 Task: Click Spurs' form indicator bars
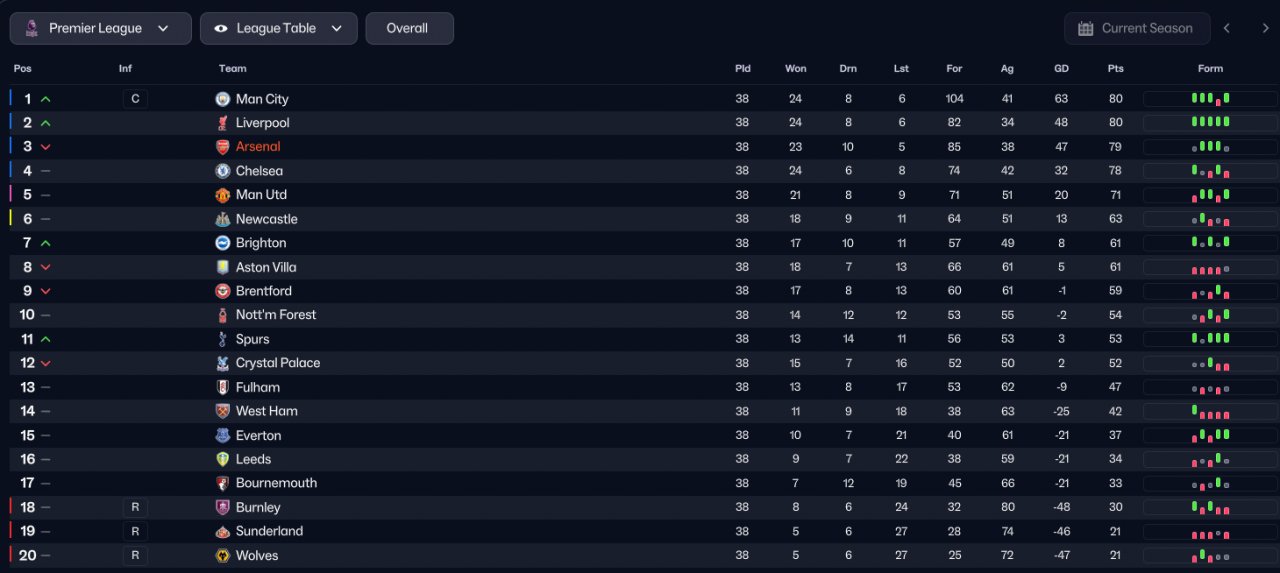tap(1210, 339)
